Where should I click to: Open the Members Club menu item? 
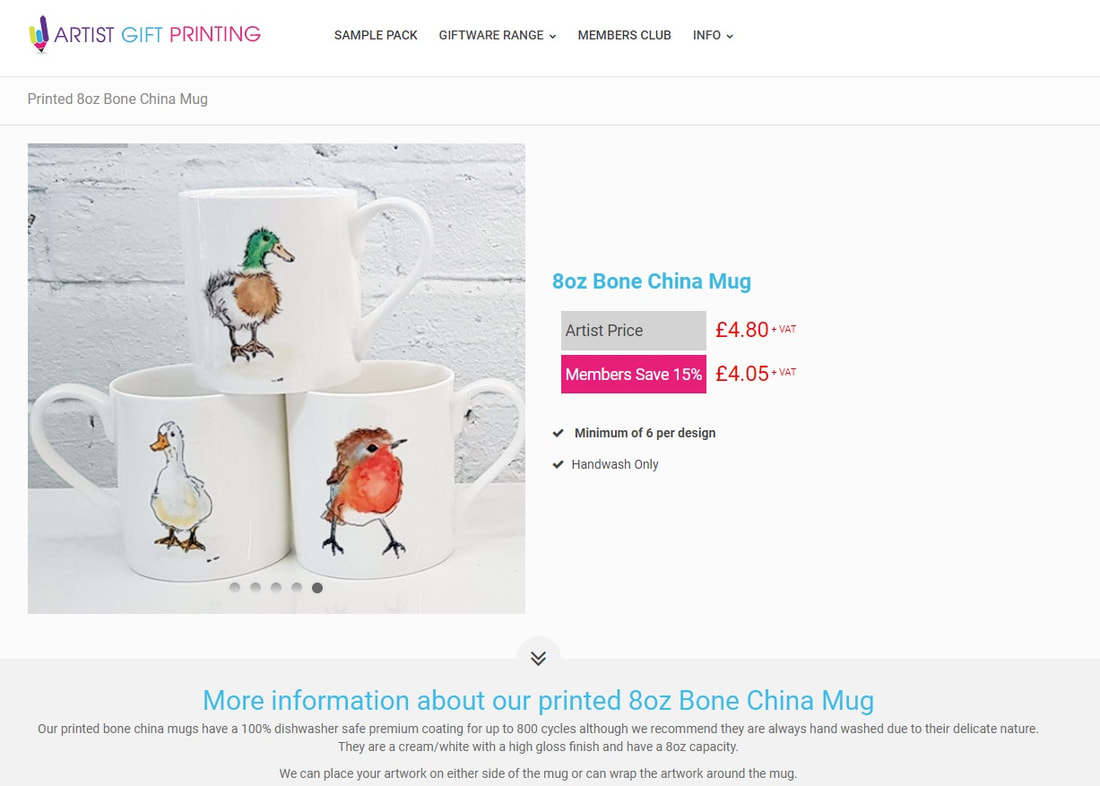point(624,35)
